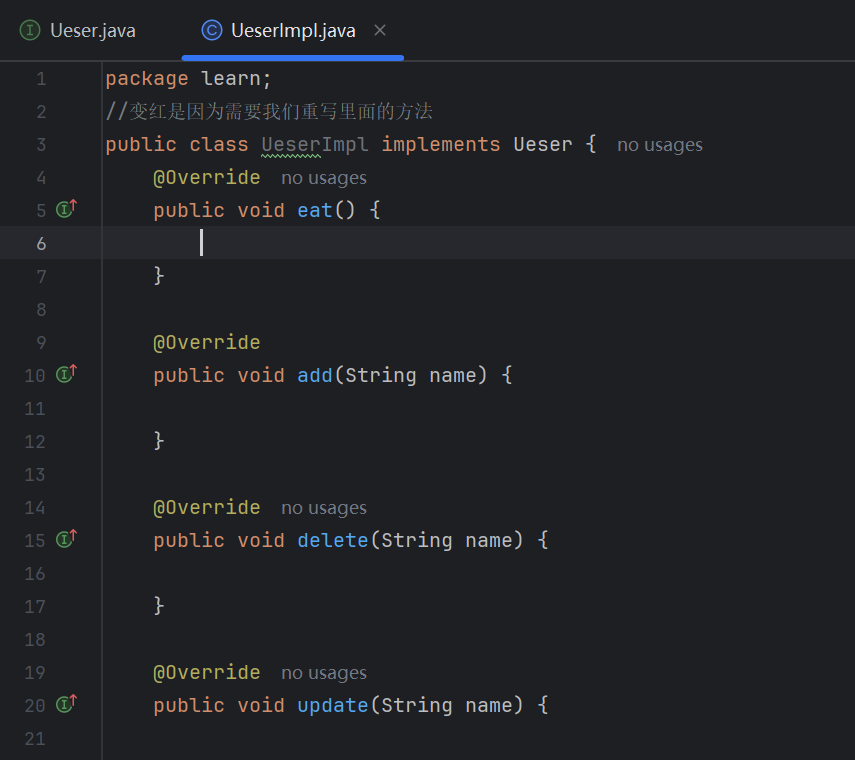Click the UeserImpl class name in declaration
Image resolution: width=855 pixels, height=760 pixels.
315,144
